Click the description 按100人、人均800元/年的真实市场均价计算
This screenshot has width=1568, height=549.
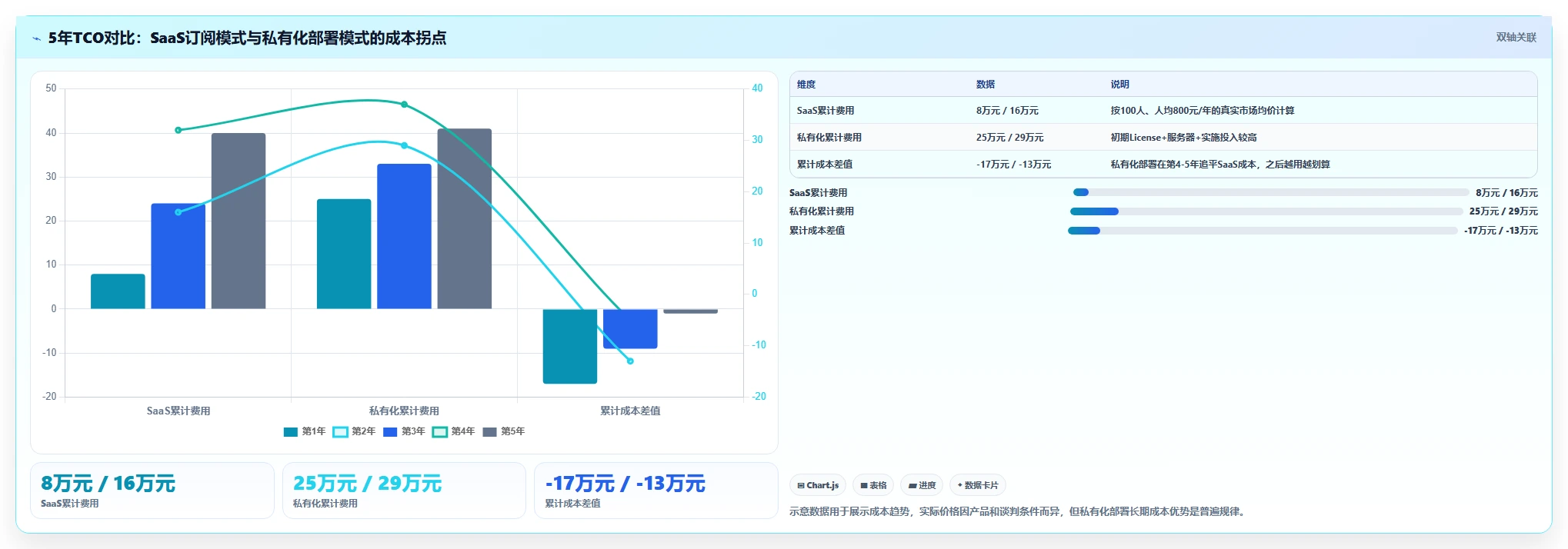coord(1202,111)
